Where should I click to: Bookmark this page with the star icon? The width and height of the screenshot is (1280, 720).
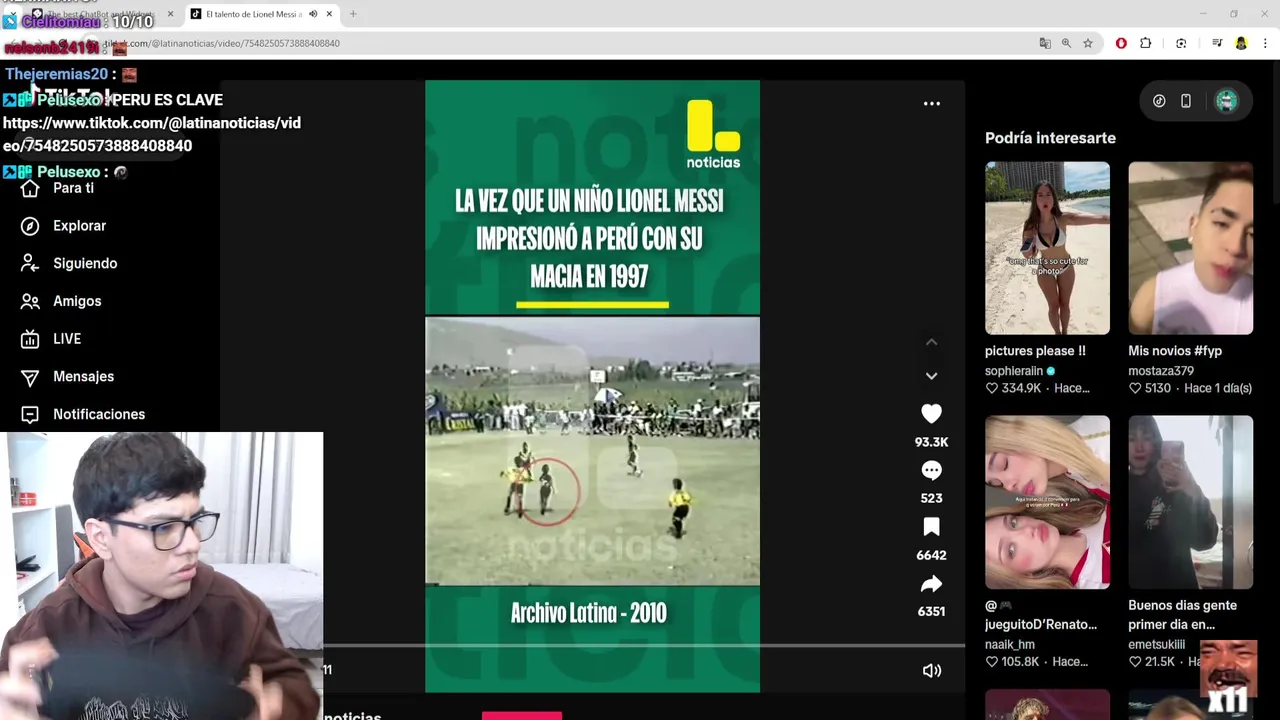point(1088,43)
